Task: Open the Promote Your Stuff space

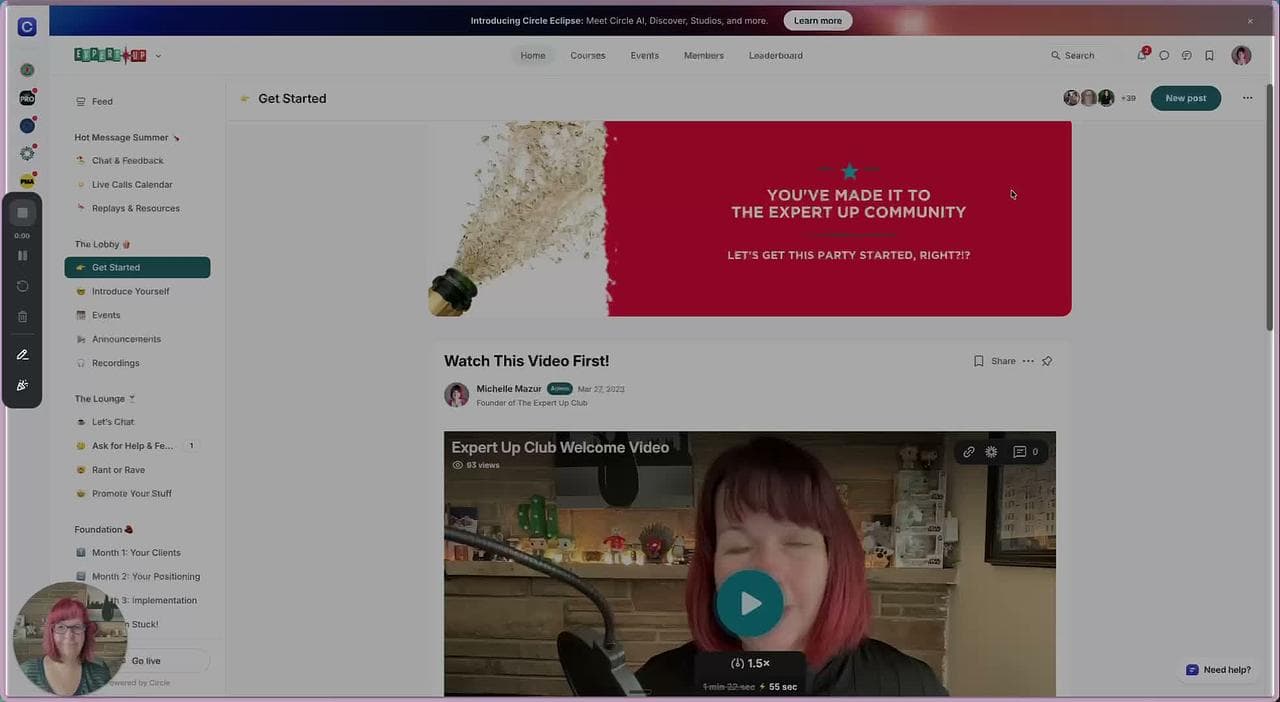Action: [138, 493]
